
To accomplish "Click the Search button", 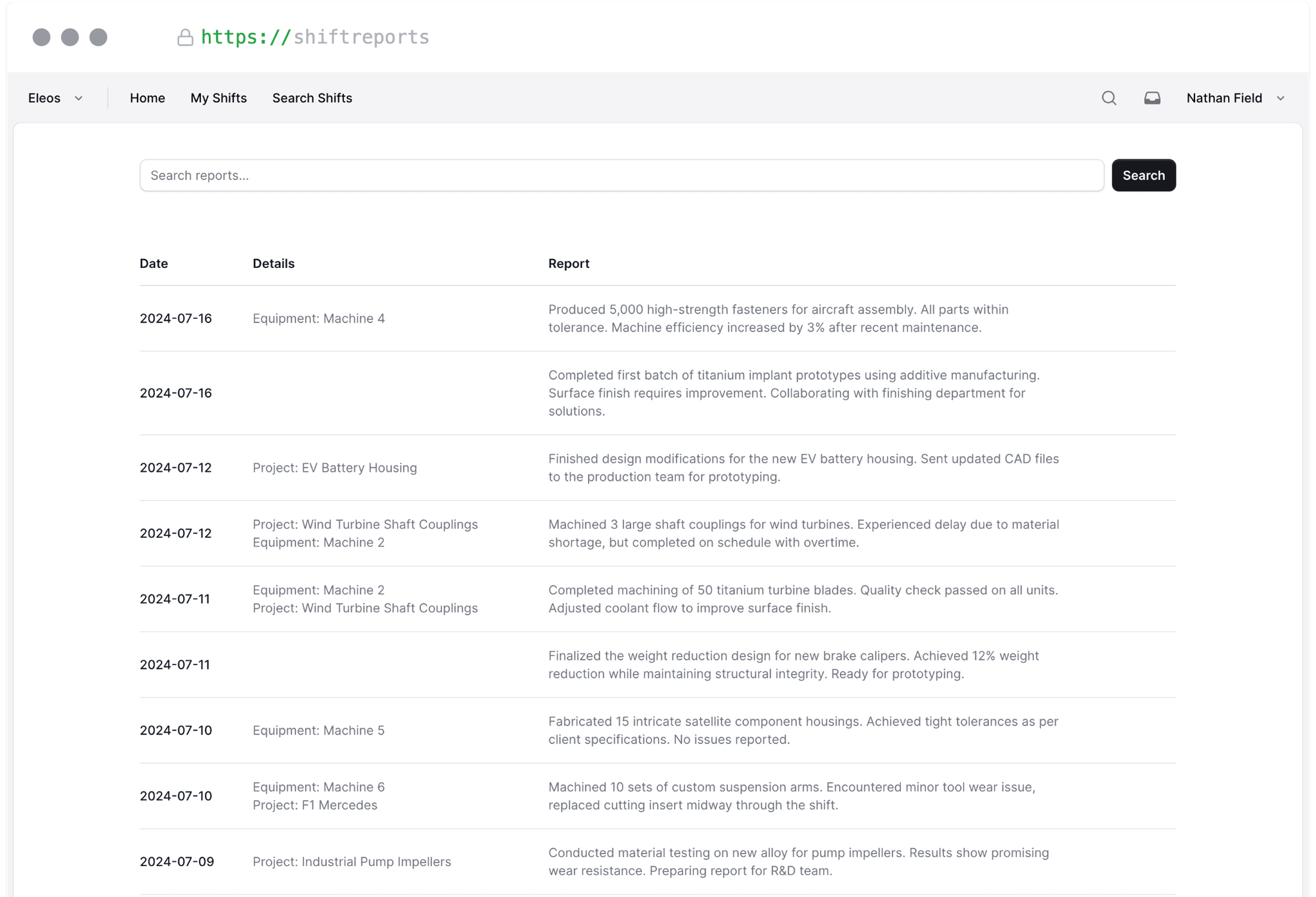I will [1143, 175].
